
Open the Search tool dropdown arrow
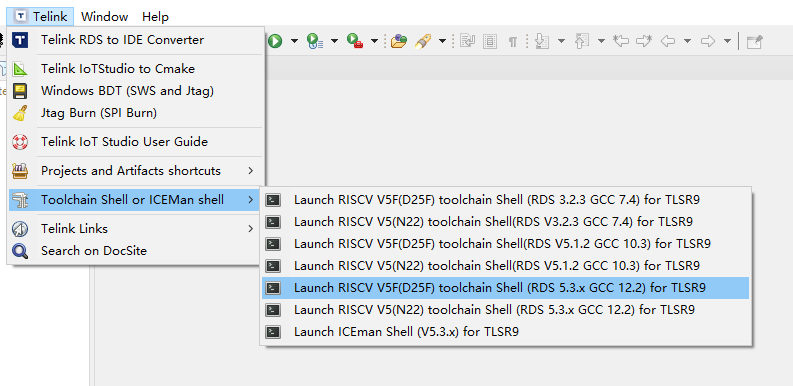442,41
